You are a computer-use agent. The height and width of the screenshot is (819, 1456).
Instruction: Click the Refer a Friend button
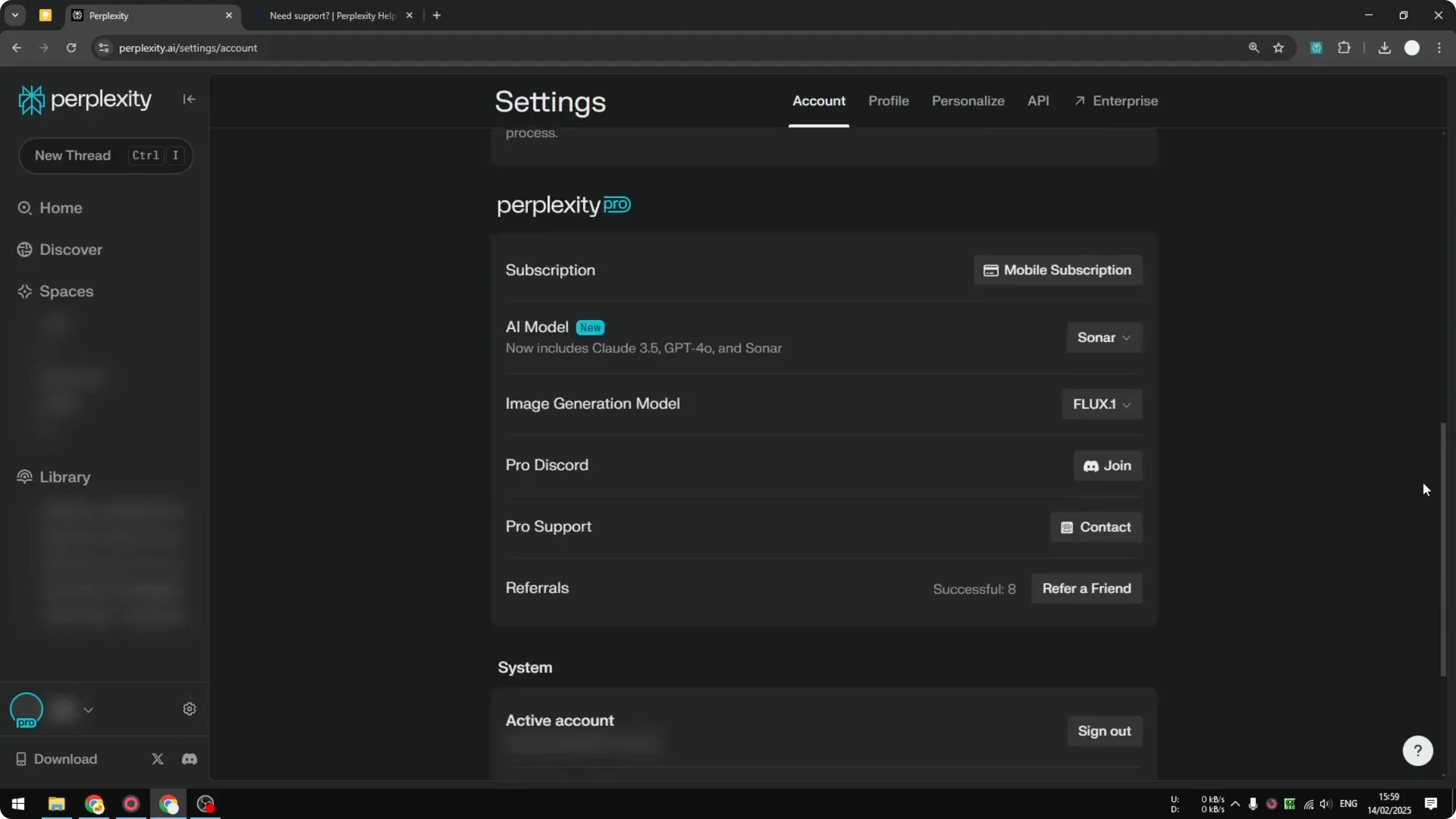click(x=1087, y=588)
